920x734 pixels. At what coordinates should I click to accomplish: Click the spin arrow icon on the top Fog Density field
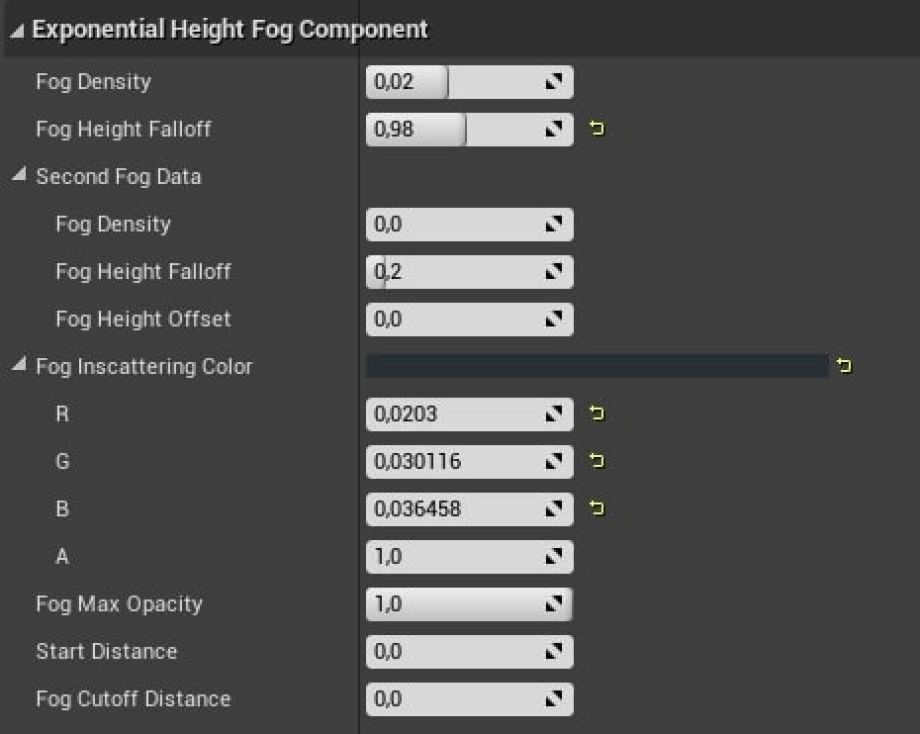(x=553, y=82)
